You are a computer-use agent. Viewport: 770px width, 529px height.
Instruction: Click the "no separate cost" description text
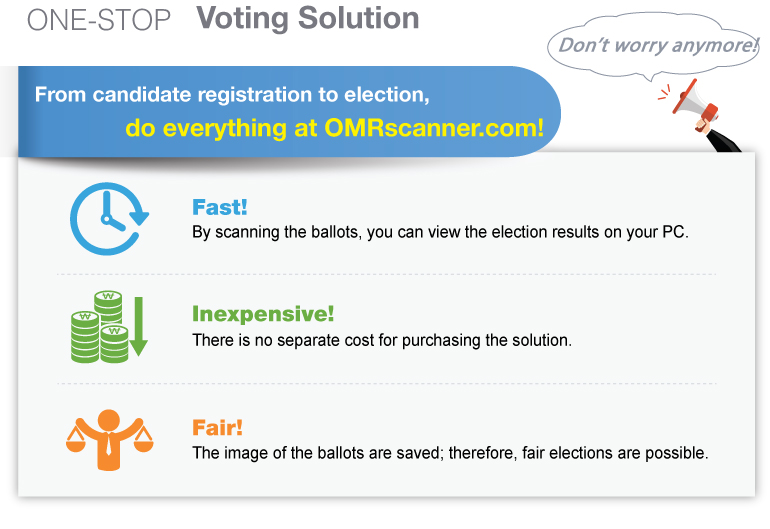tap(381, 340)
